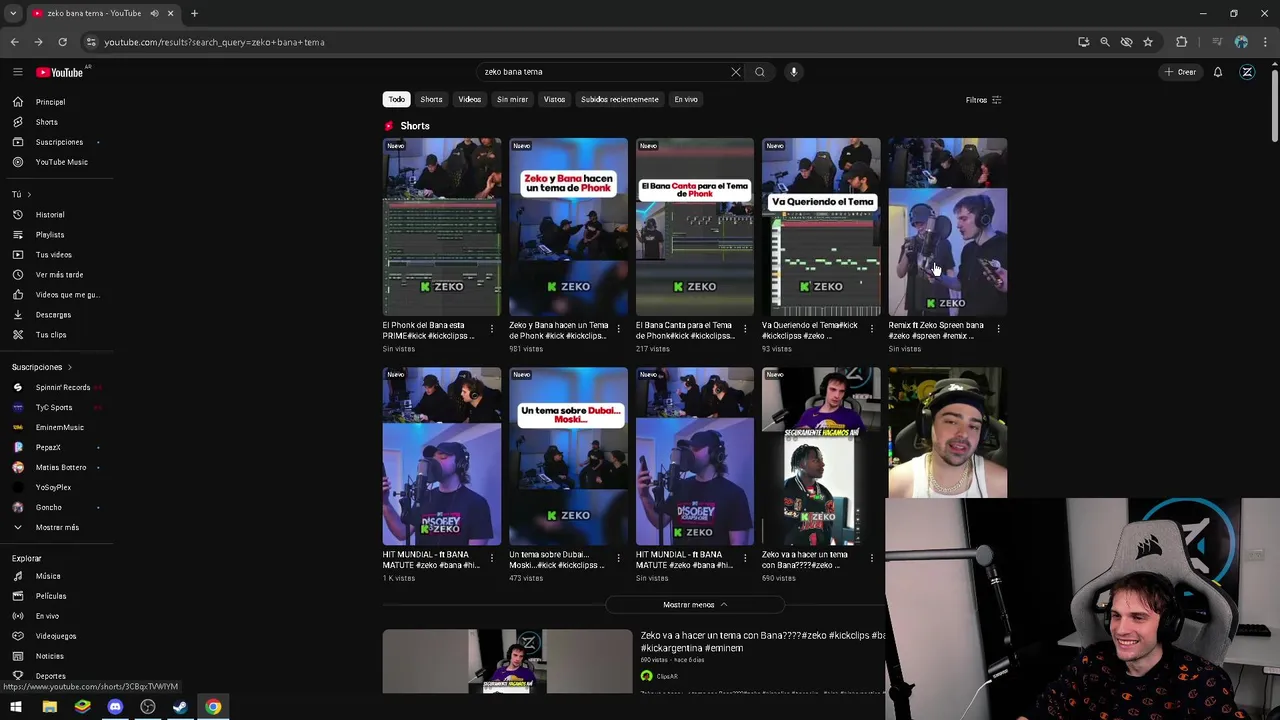
Task: Select the Videos filter chip
Action: 470,99
